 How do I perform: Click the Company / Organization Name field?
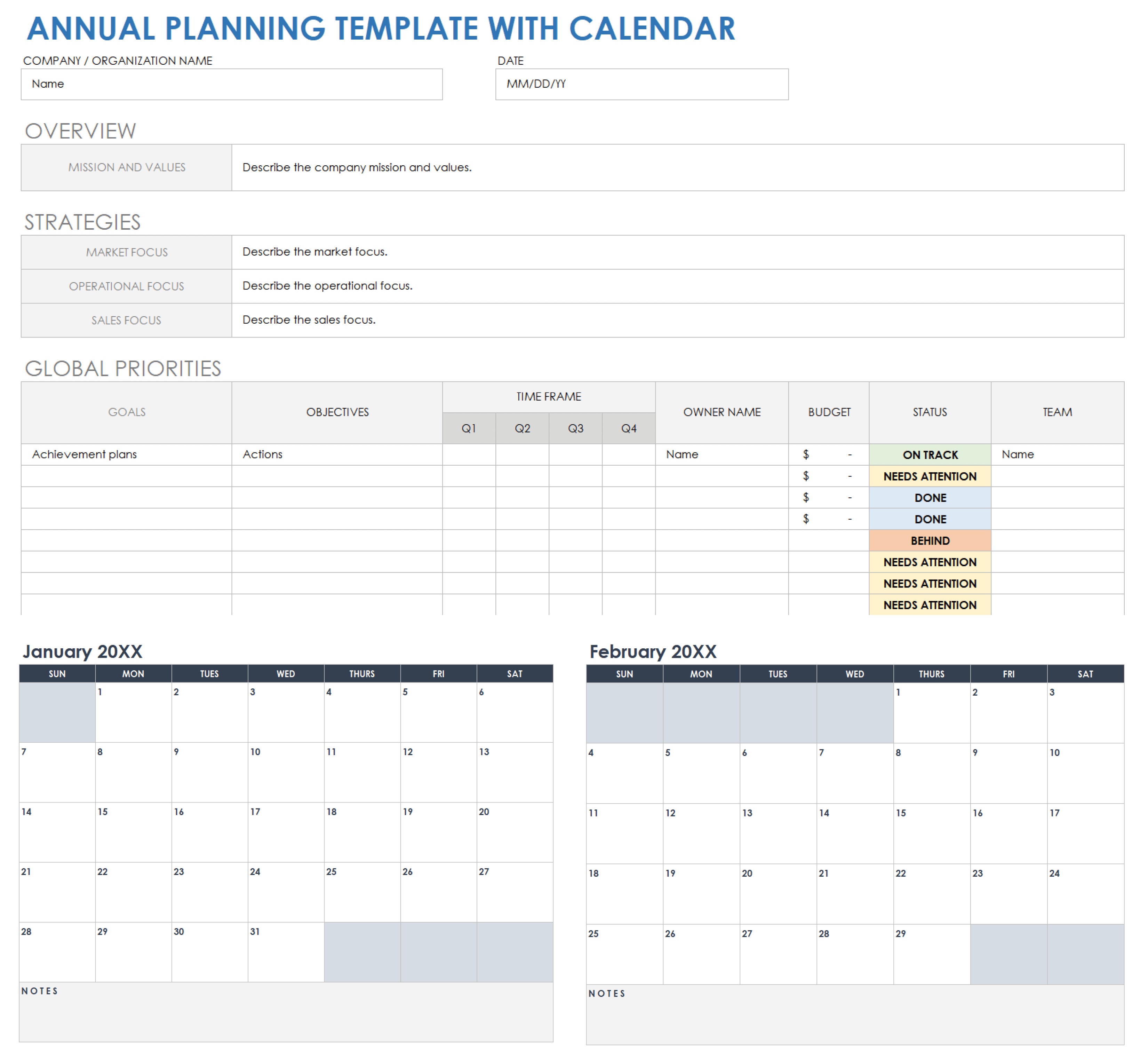(x=231, y=84)
